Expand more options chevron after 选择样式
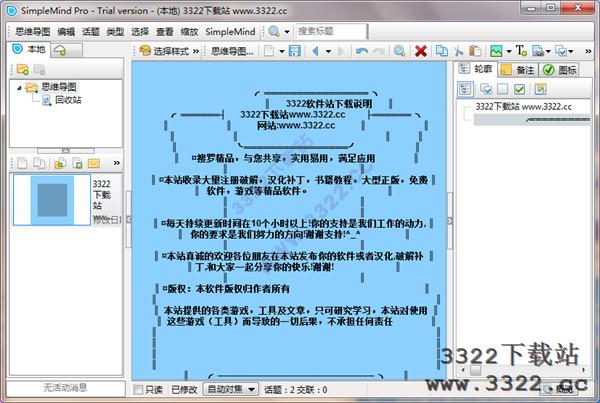This screenshot has height=403, width=600. pos(196,51)
